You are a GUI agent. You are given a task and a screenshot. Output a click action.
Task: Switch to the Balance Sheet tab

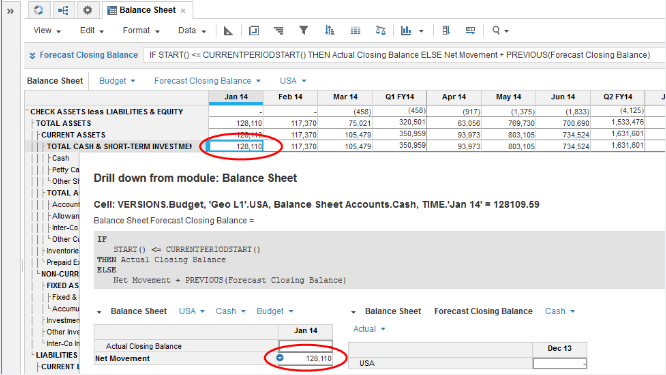click(147, 10)
